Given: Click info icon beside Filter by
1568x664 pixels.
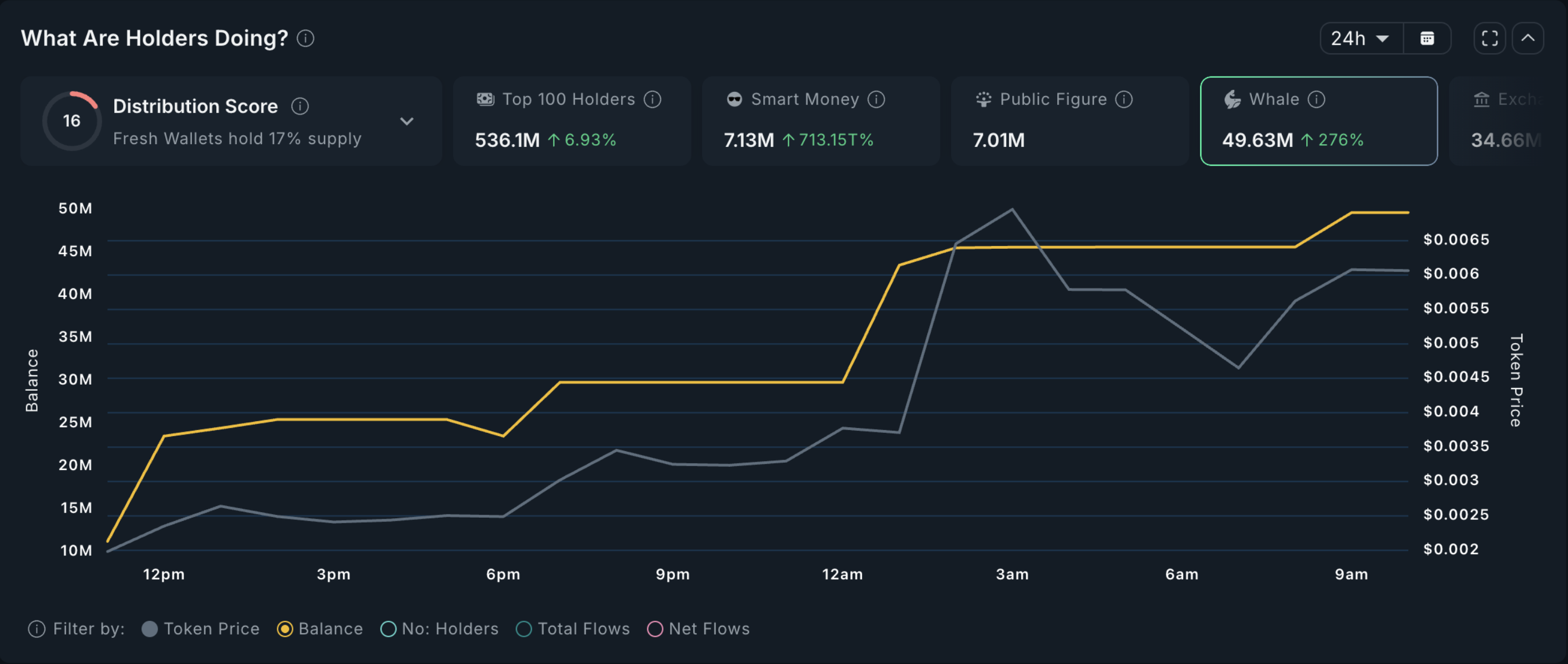Looking at the screenshot, I should click(37, 629).
